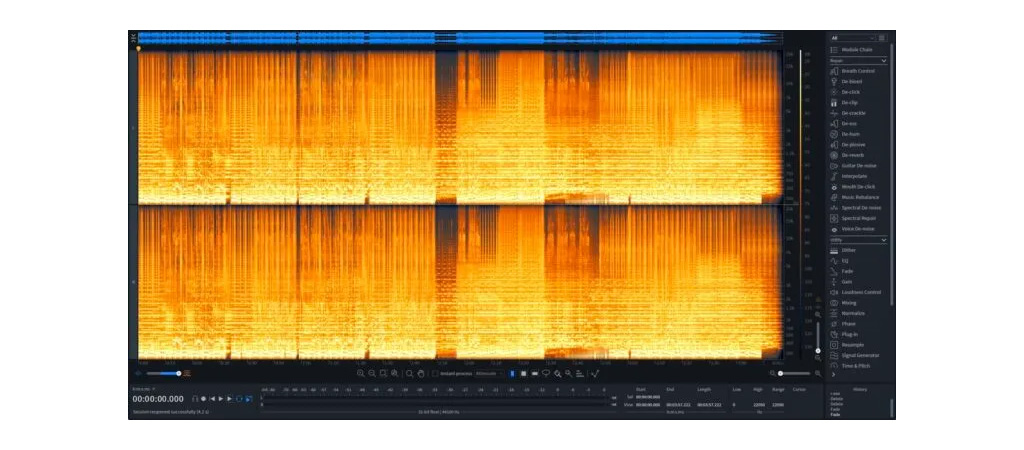The image size is (1024, 450).
Task: Open the Signal Generator module
Action: [859, 355]
